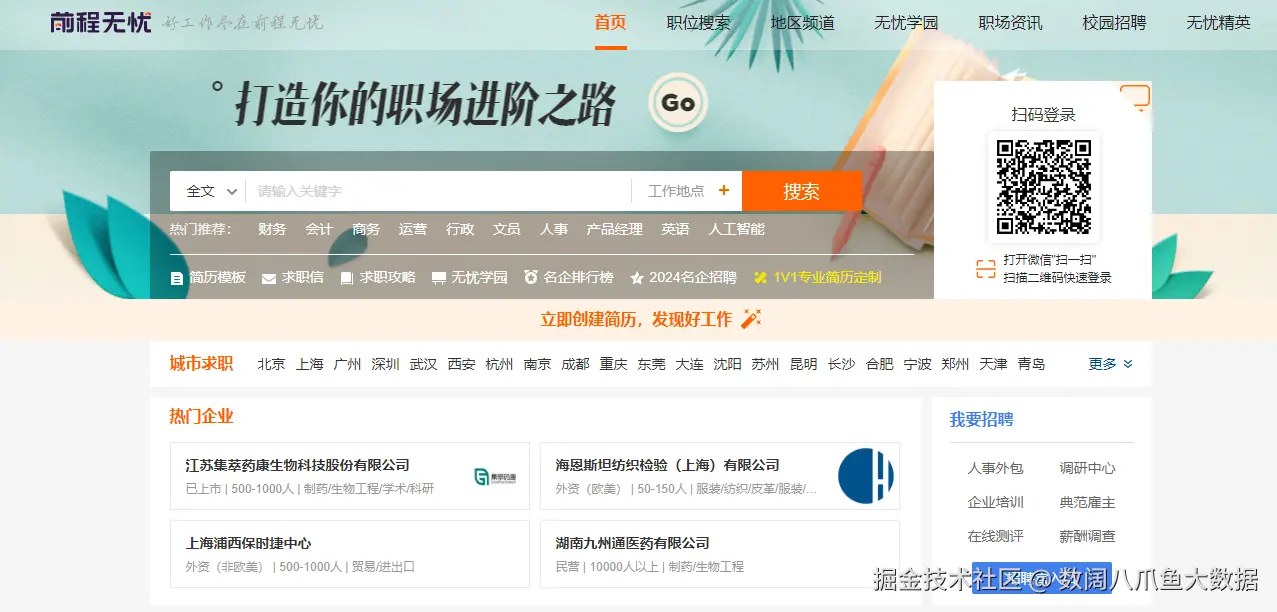Image resolution: width=1277 pixels, height=612 pixels.
Task: Click the 薪酬调查 link
Action: (1087, 536)
